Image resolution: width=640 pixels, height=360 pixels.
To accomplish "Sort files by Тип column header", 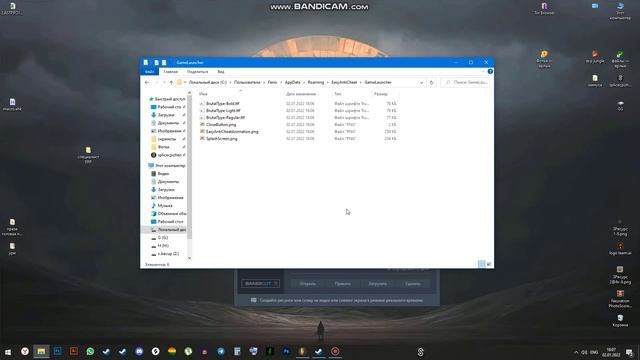I will (x=338, y=94).
